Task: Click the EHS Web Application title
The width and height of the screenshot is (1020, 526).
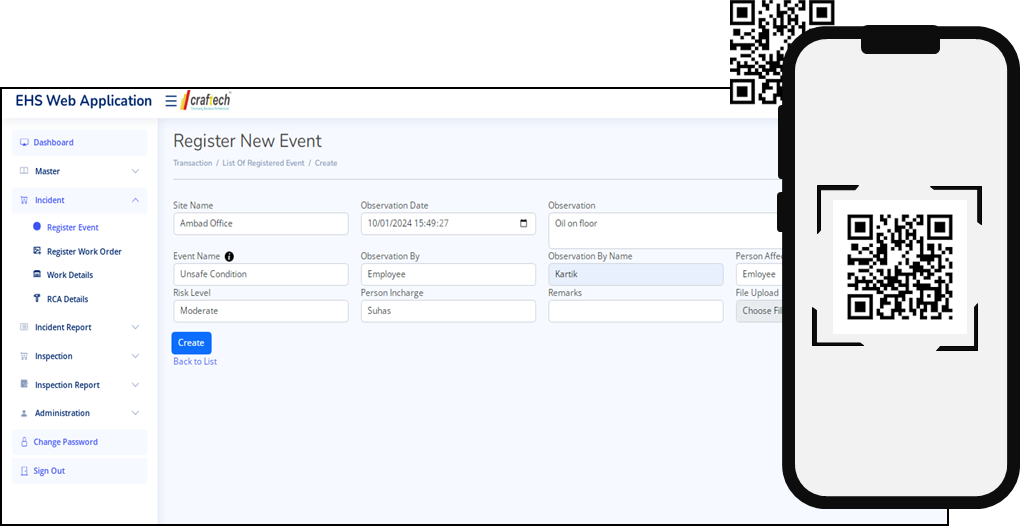Action: pyautogui.click(x=83, y=101)
